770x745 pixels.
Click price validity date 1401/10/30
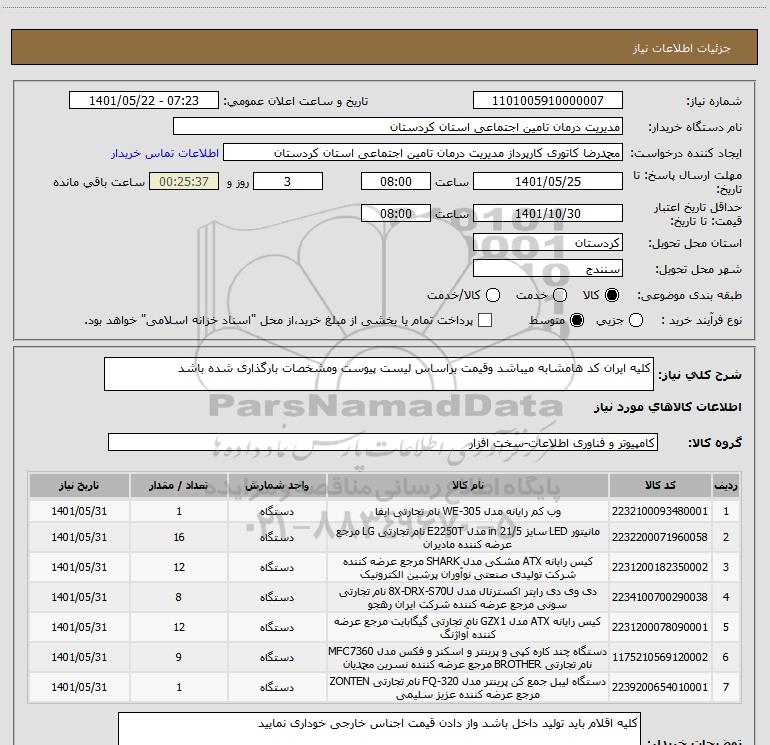point(548,213)
